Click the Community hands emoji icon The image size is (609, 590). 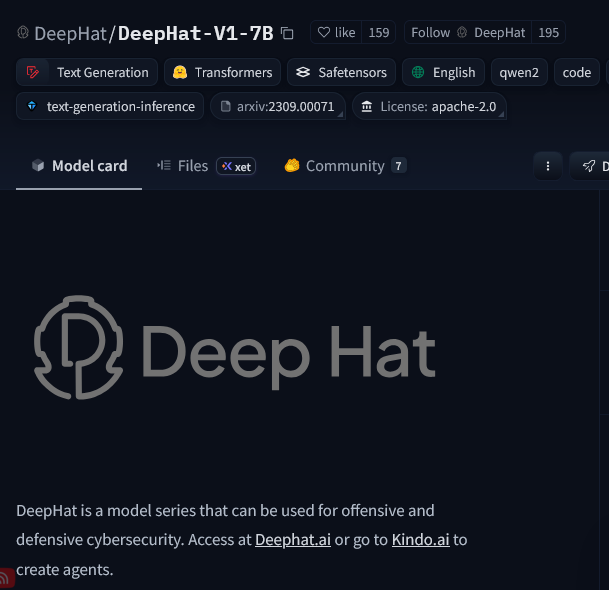(x=292, y=166)
